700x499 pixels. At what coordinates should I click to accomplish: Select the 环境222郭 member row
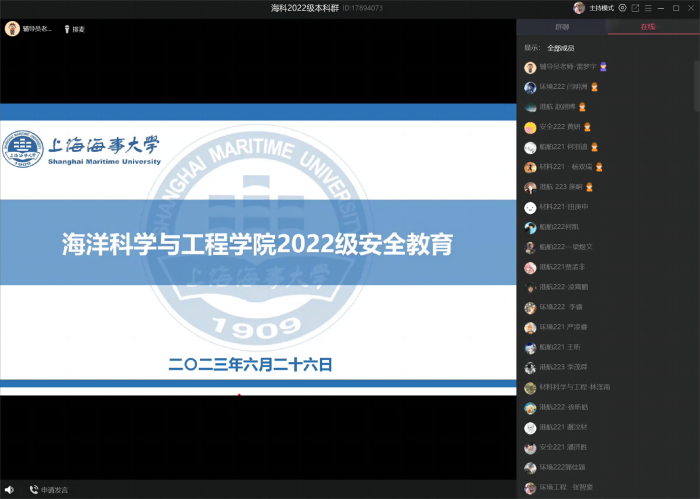pyautogui.click(x=562, y=467)
